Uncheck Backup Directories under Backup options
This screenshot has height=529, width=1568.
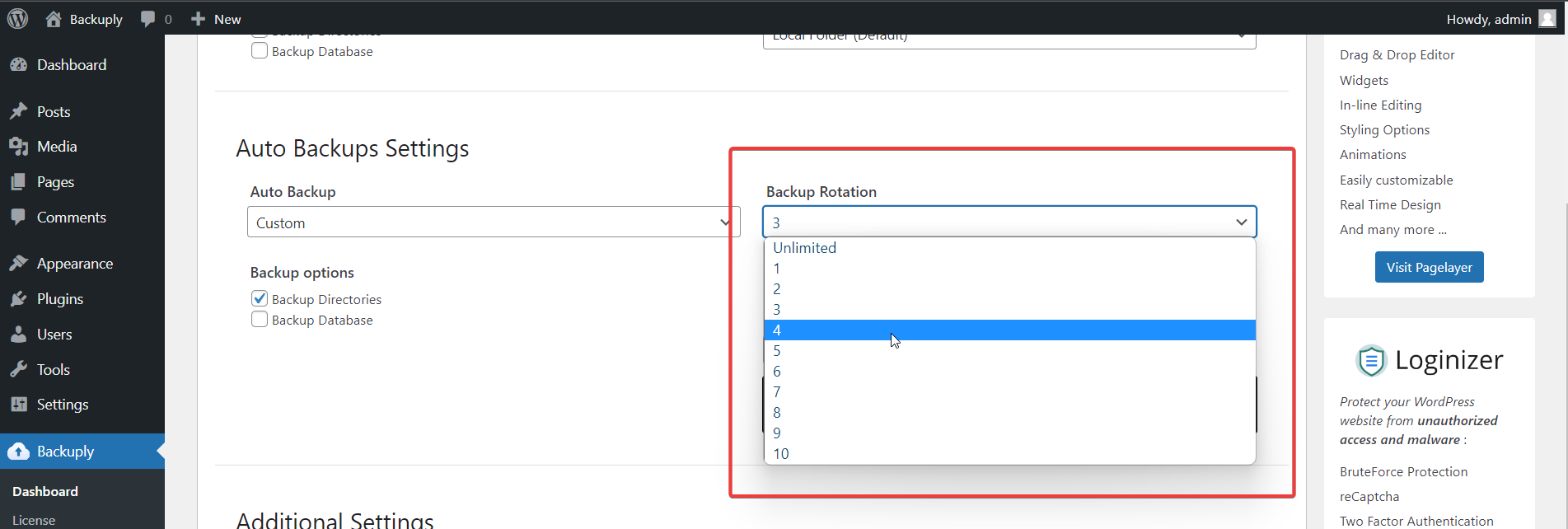[260, 298]
